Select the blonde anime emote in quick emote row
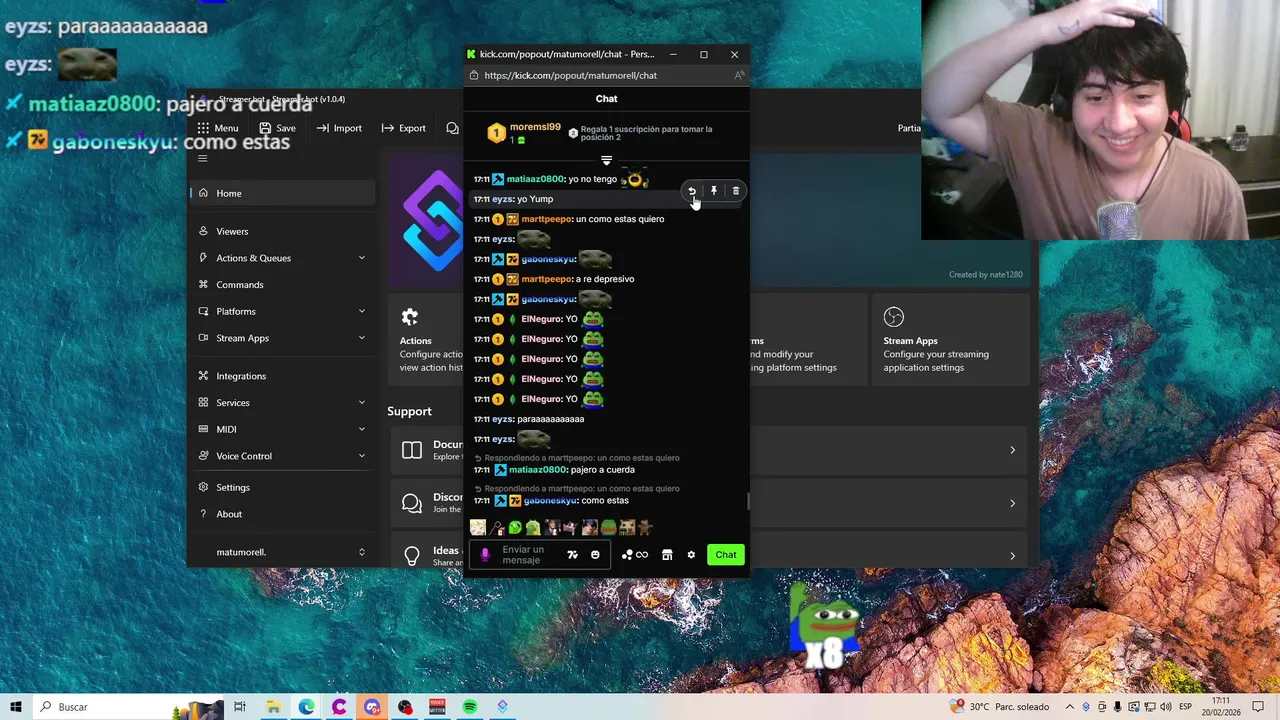This screenshot has height=720, width=1280. click(x=478, y=527)
